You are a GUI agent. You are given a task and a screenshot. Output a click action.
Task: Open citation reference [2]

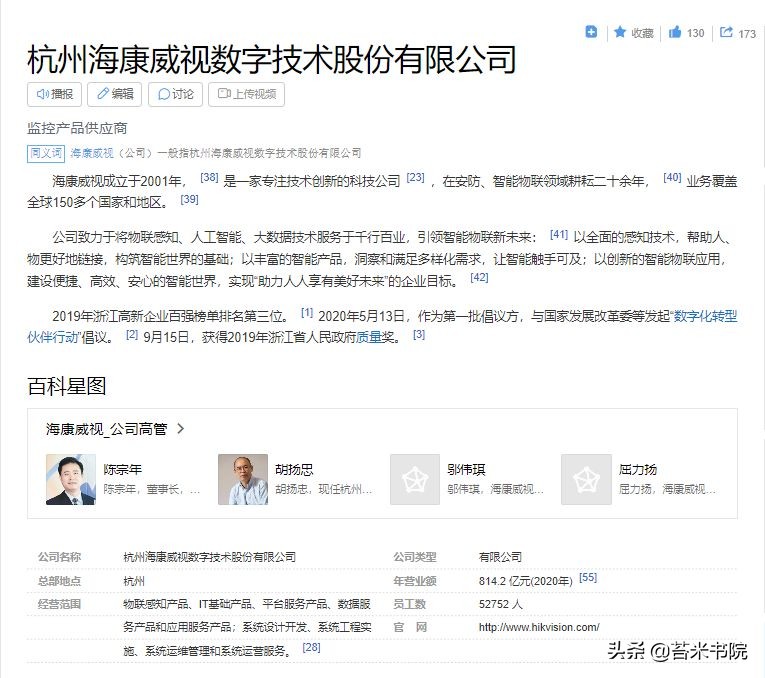[x=132, y=335]
